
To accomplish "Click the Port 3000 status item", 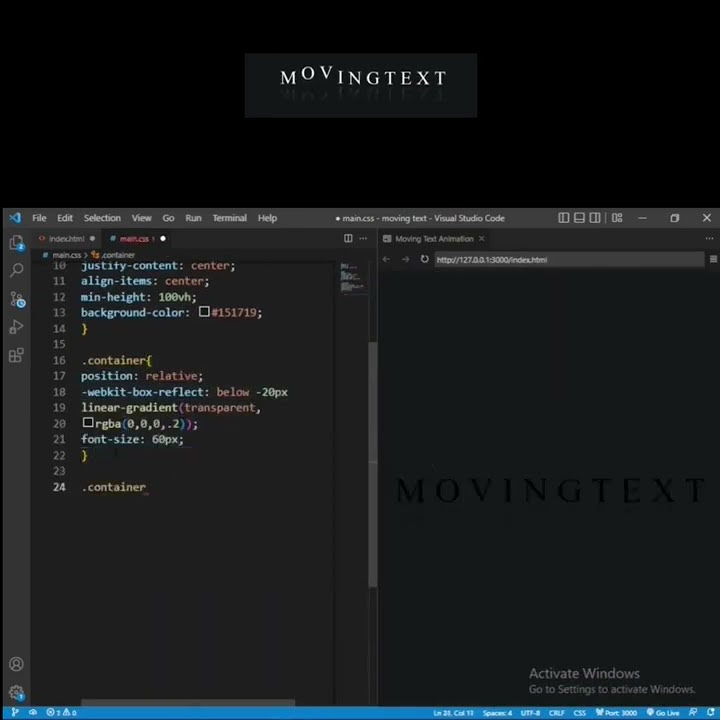I will pos(616,713).
